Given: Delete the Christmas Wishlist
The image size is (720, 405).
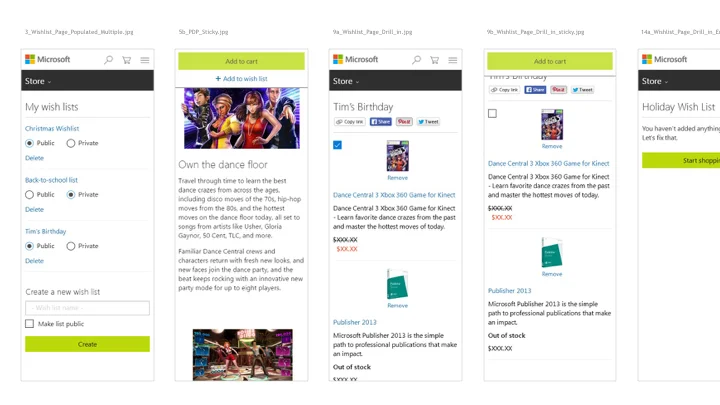Looking at the screenshot, I should coord(34,158).
